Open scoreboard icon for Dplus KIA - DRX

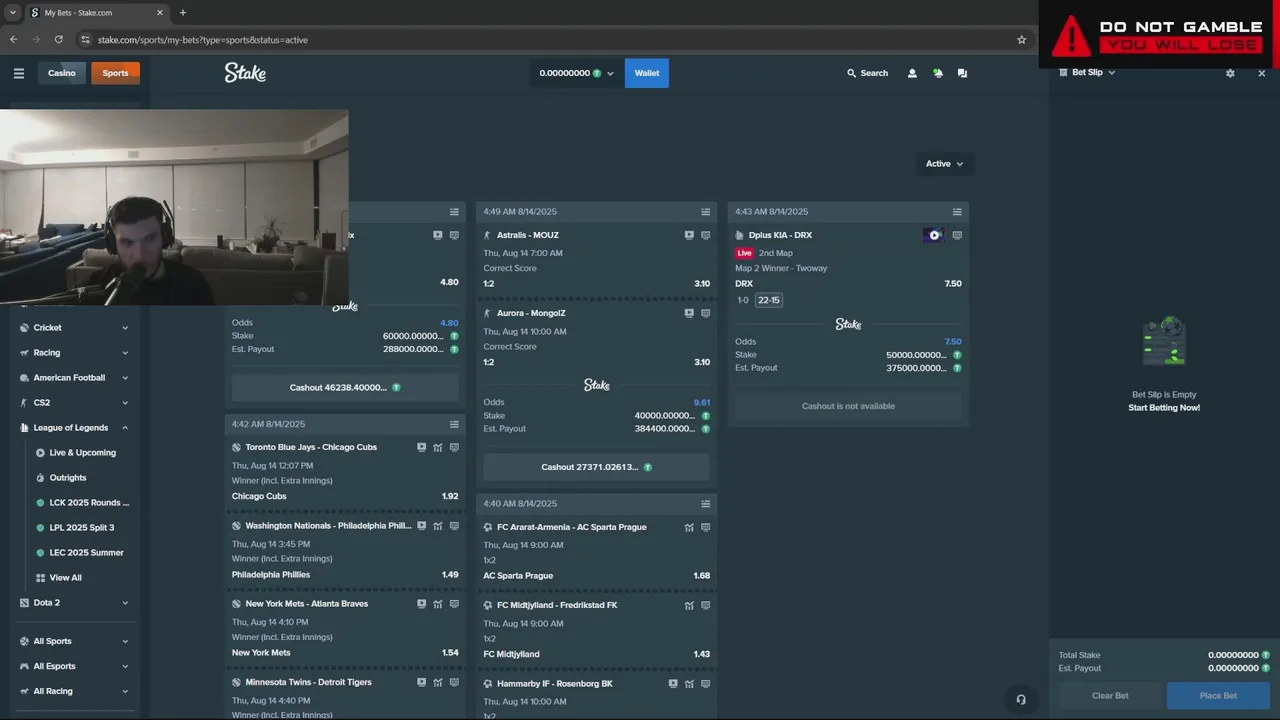click(957, 235)
